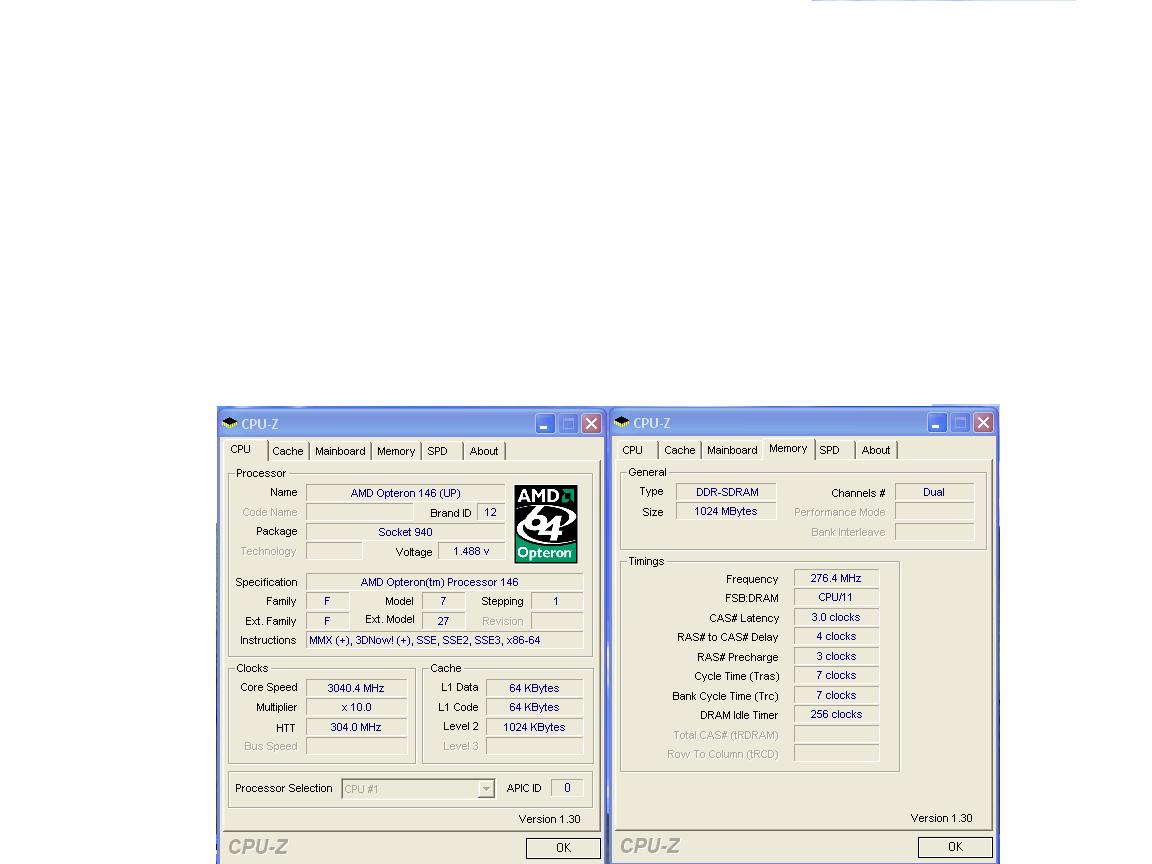Open Cache tab in right CPU-Z window
1152x864 pixels.
pos(680,450)
